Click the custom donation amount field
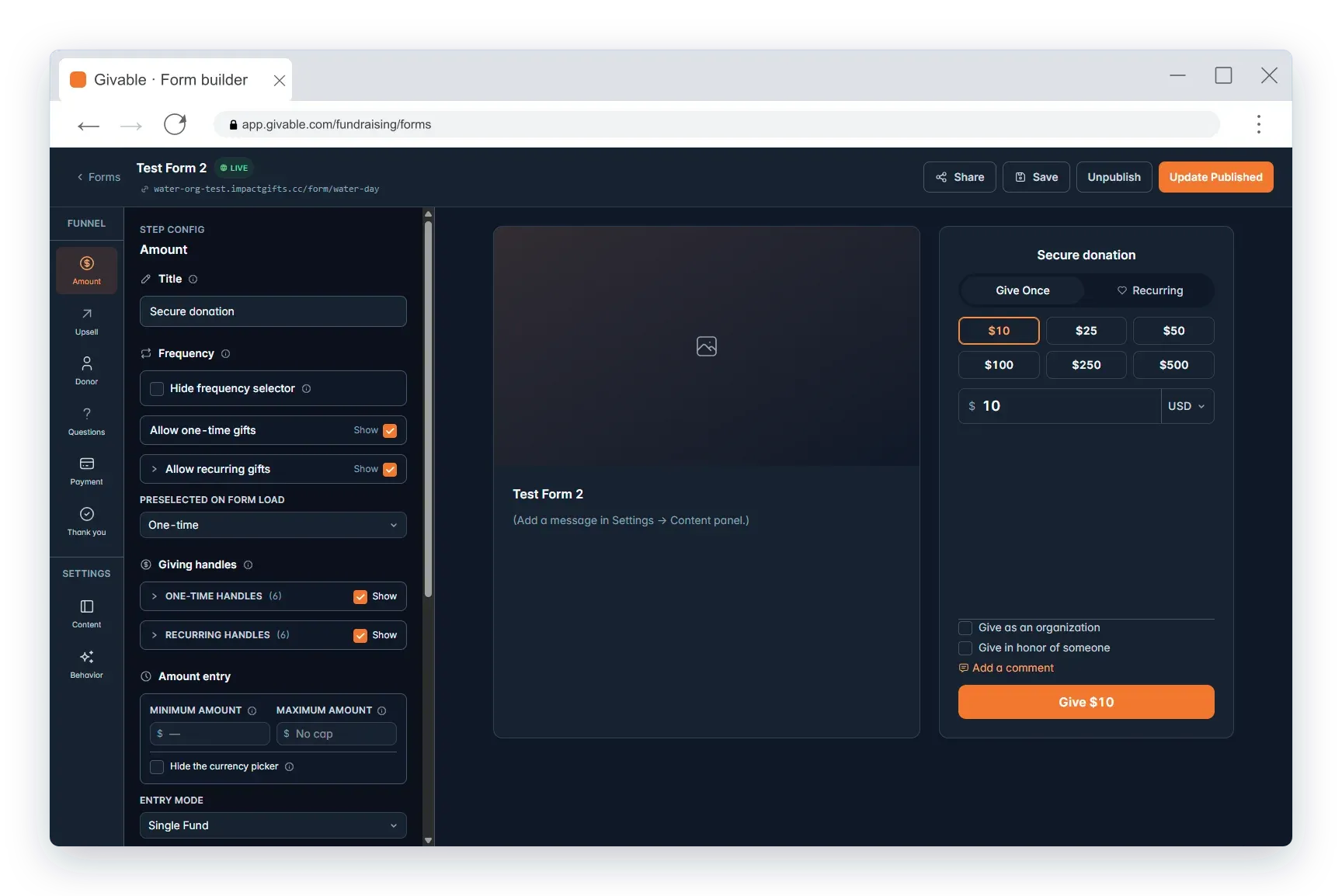The width and height of the screenshot is (1342, 896). click(x=1059, y=406)
